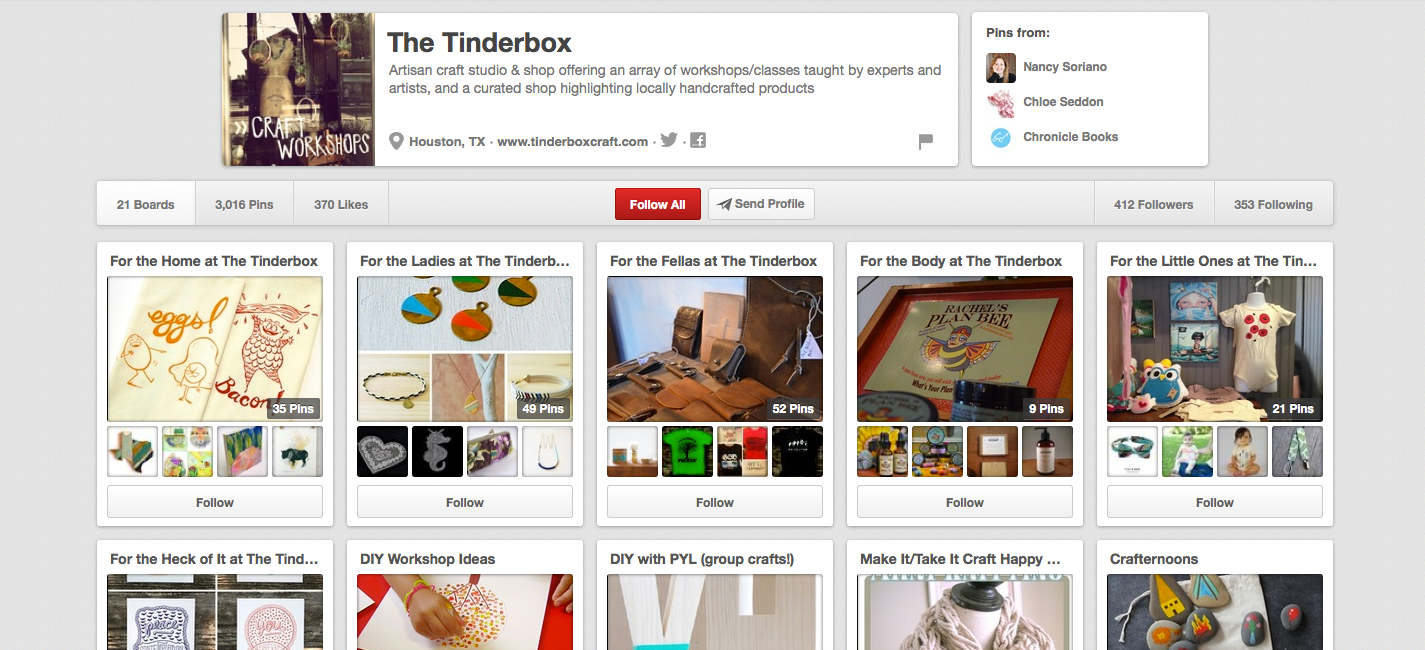This screenshot has width=1425, height=650.
Task: Show the 353 Following list
Action: (x=1273, y=204)
